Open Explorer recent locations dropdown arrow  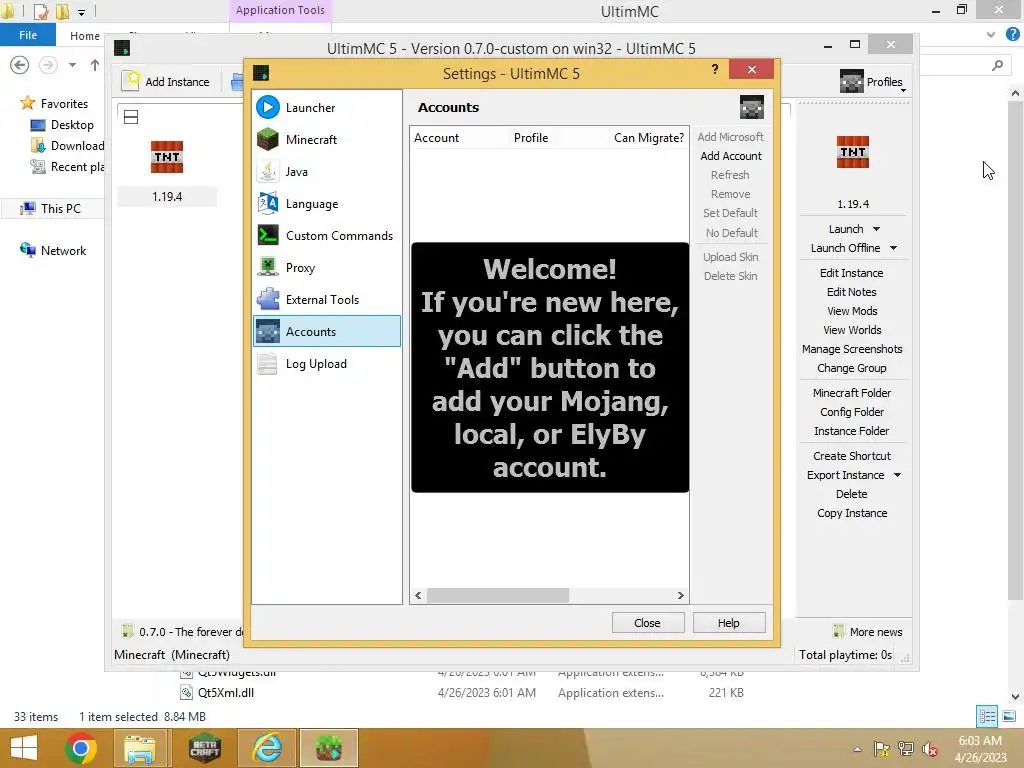coord(72,65)
